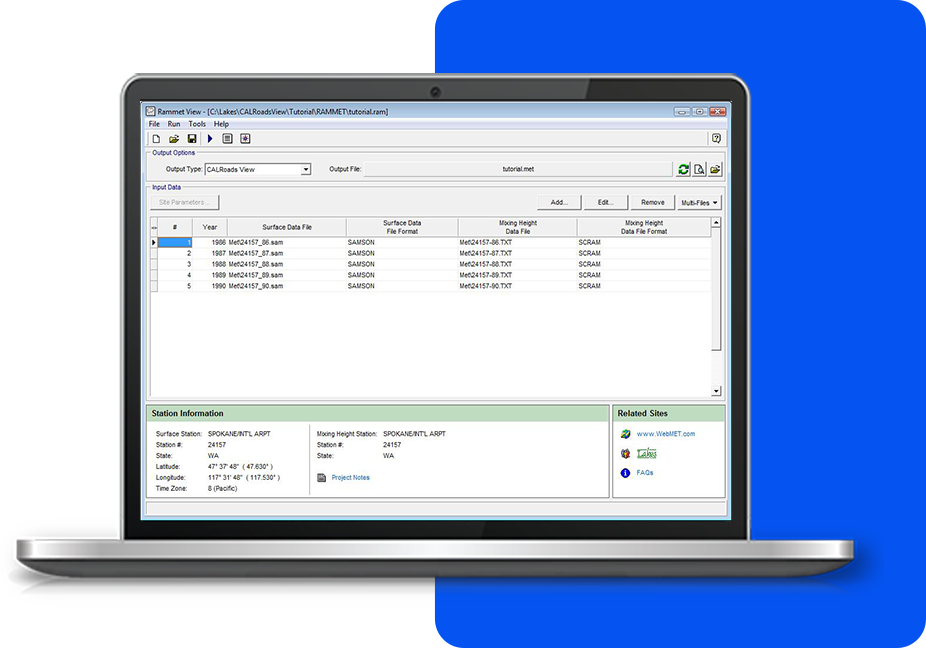Image resolution: width=926 pixels, height=648 pixels.
Task: Click the Edit... button
Action: [605, 203]
